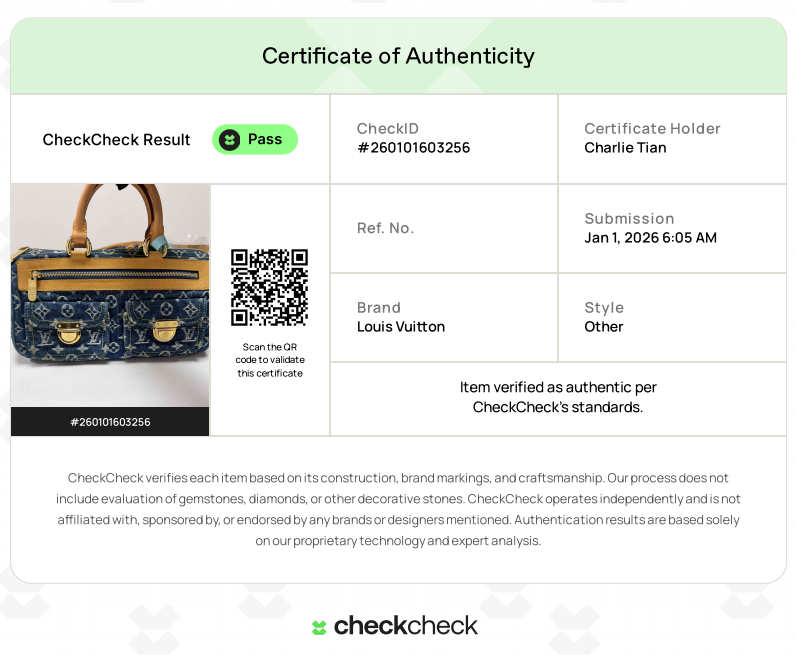Click the CheckCheck logo icon at bottom
The height and width of the screenshot is (655, 797).
tap(319, 627)
